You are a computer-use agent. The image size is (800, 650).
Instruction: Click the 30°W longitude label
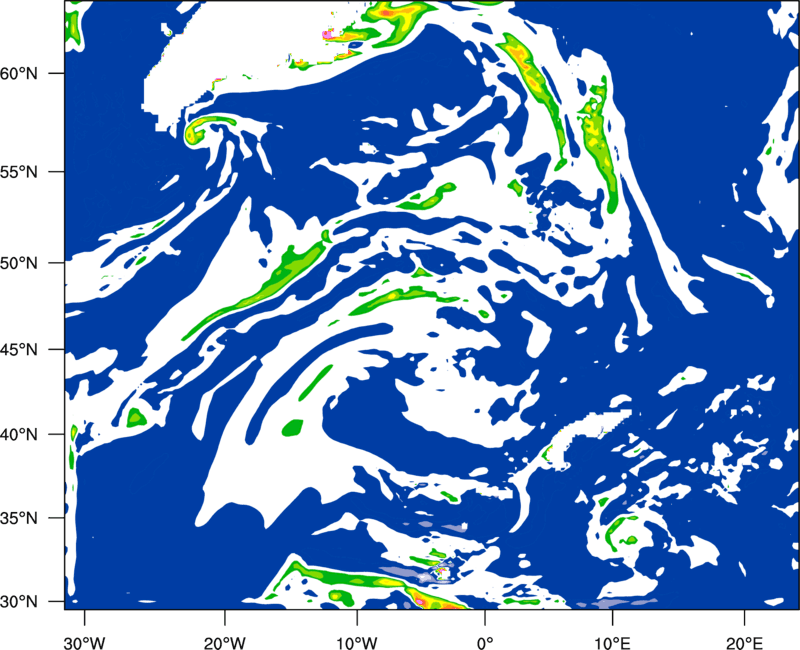[84, 642]
